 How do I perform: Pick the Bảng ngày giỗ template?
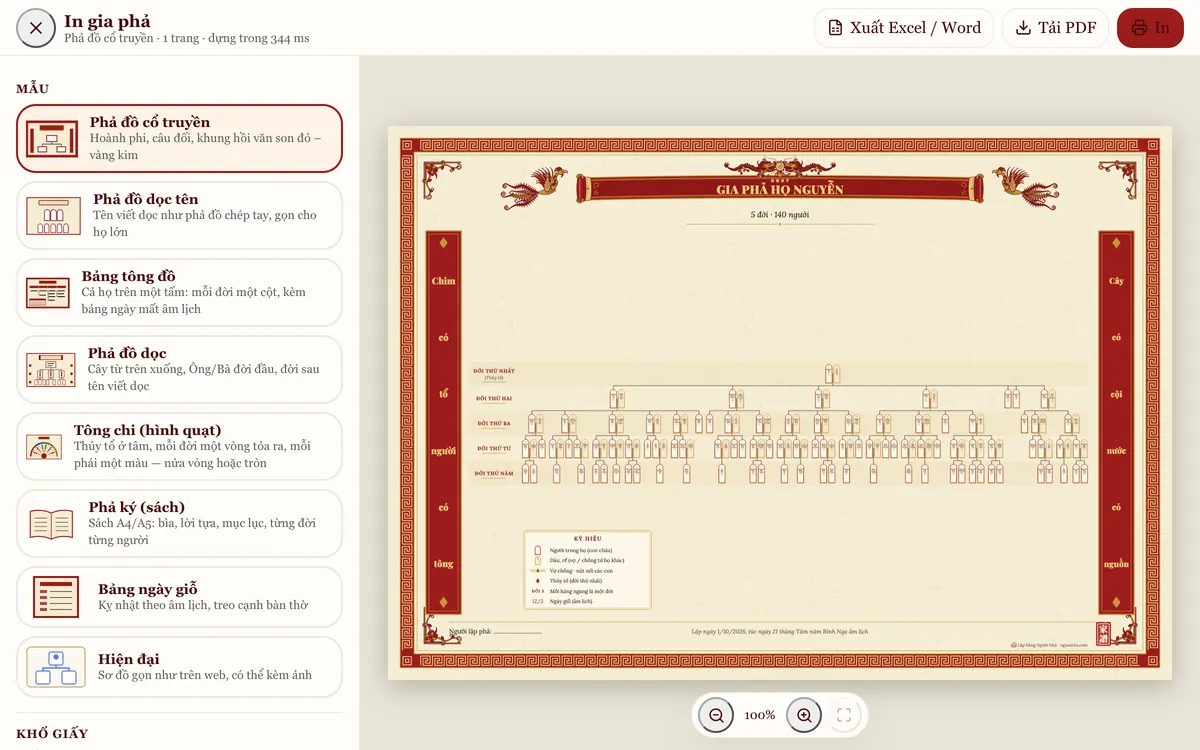point(179,597)
